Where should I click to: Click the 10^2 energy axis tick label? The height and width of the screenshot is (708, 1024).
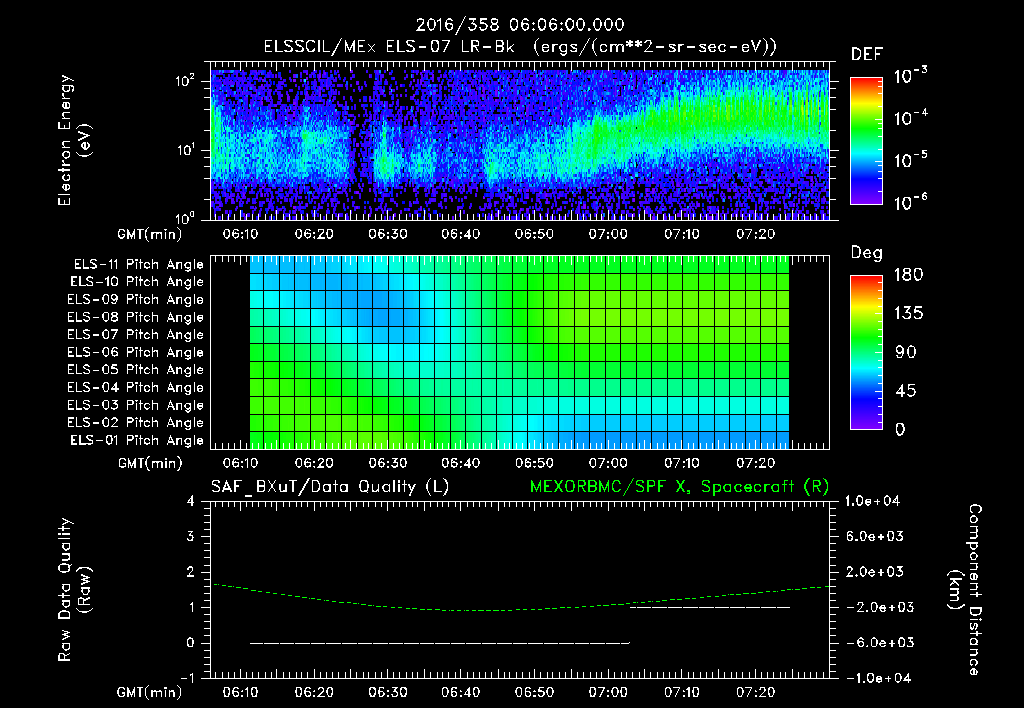click(x=185, y=81)
